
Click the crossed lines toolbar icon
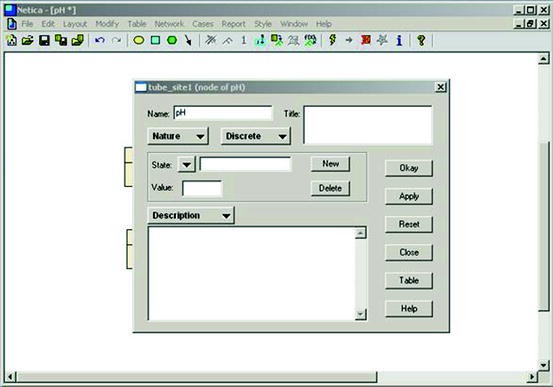211,40
